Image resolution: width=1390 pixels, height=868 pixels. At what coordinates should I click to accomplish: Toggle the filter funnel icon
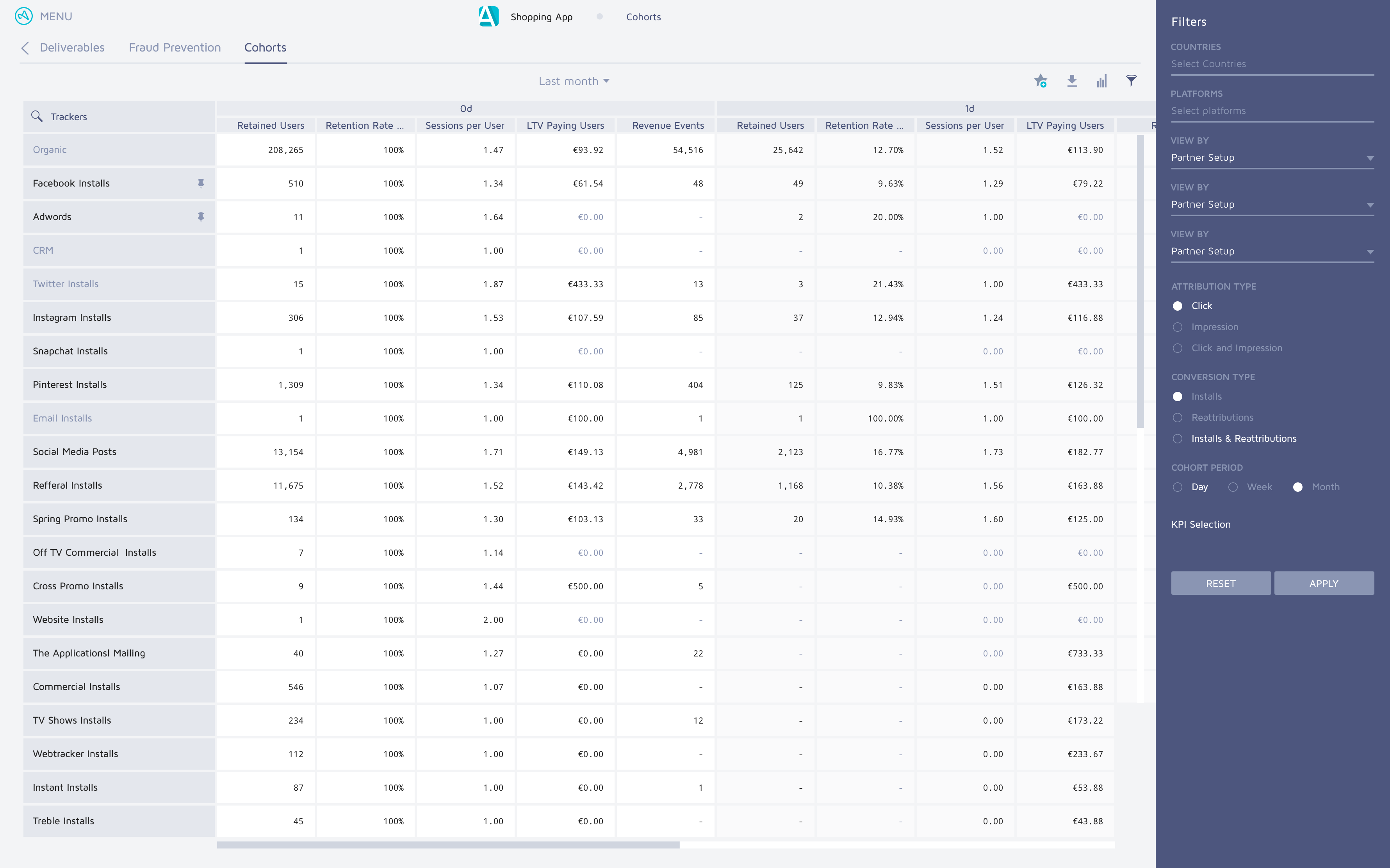tap(1131, 81)
